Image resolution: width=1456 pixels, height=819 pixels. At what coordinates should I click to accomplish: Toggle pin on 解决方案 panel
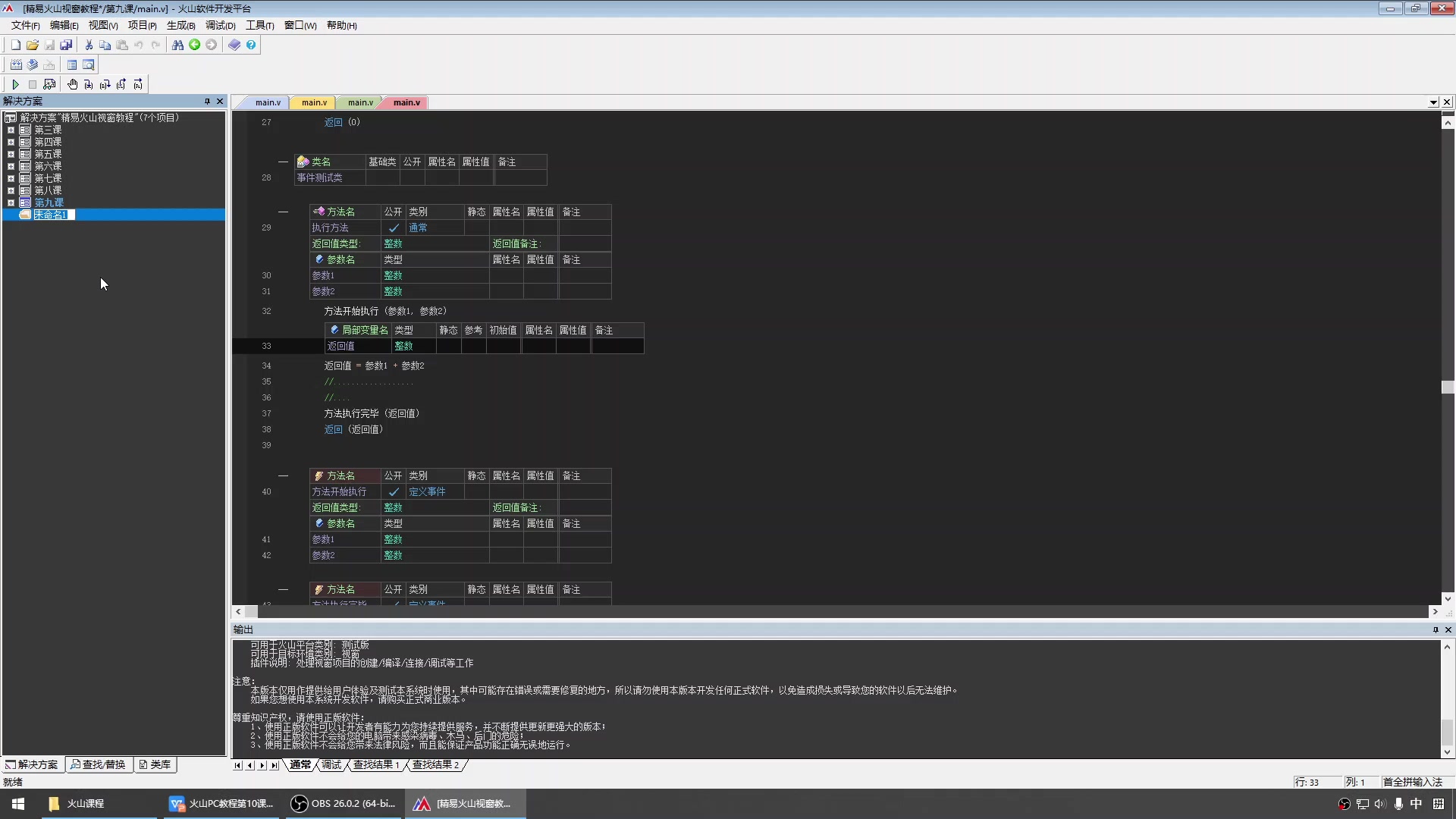pos(207,101)
